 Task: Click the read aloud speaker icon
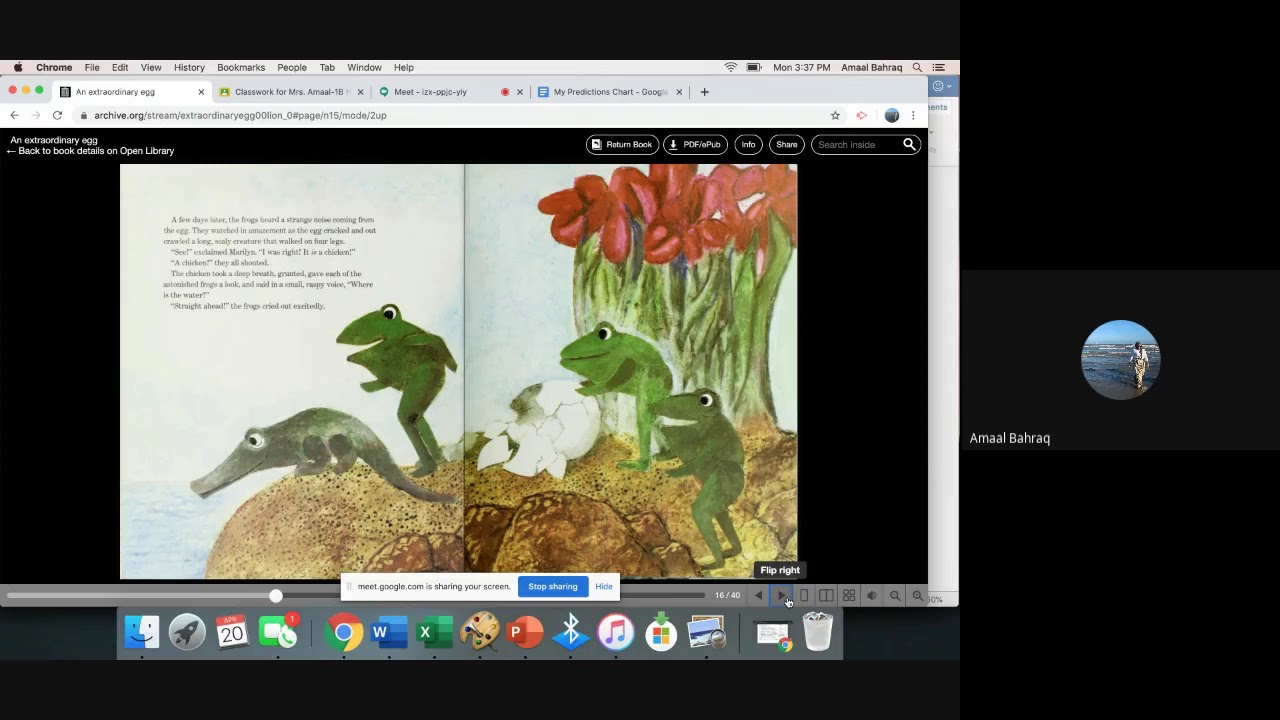point(872,596)
